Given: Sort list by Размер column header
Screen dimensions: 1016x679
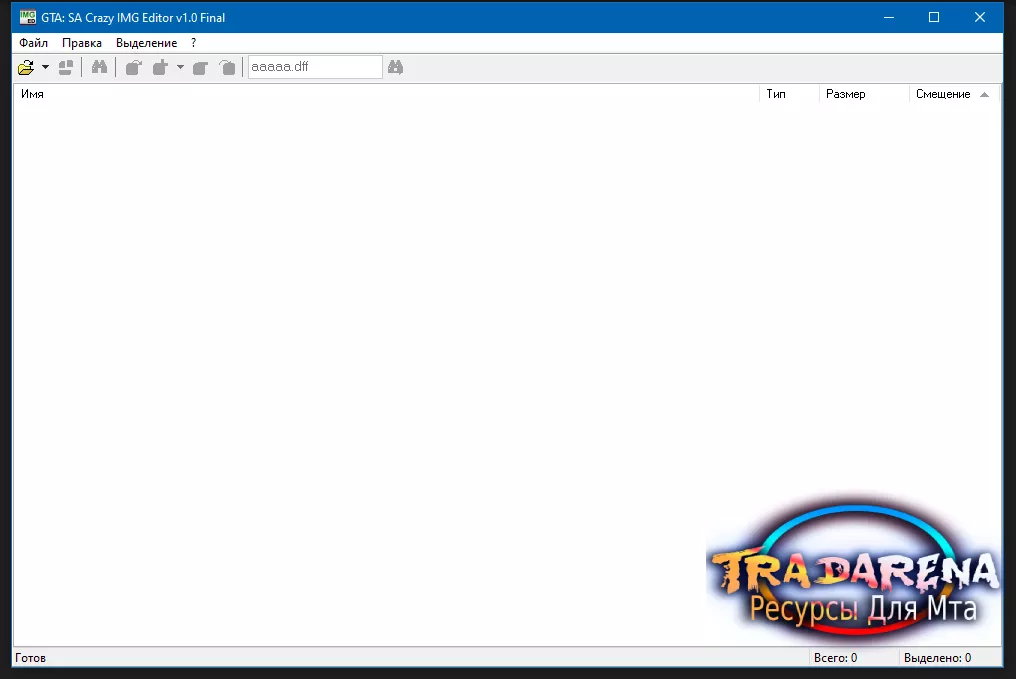Looking at the screenshot, I should [x=864, y=94].
